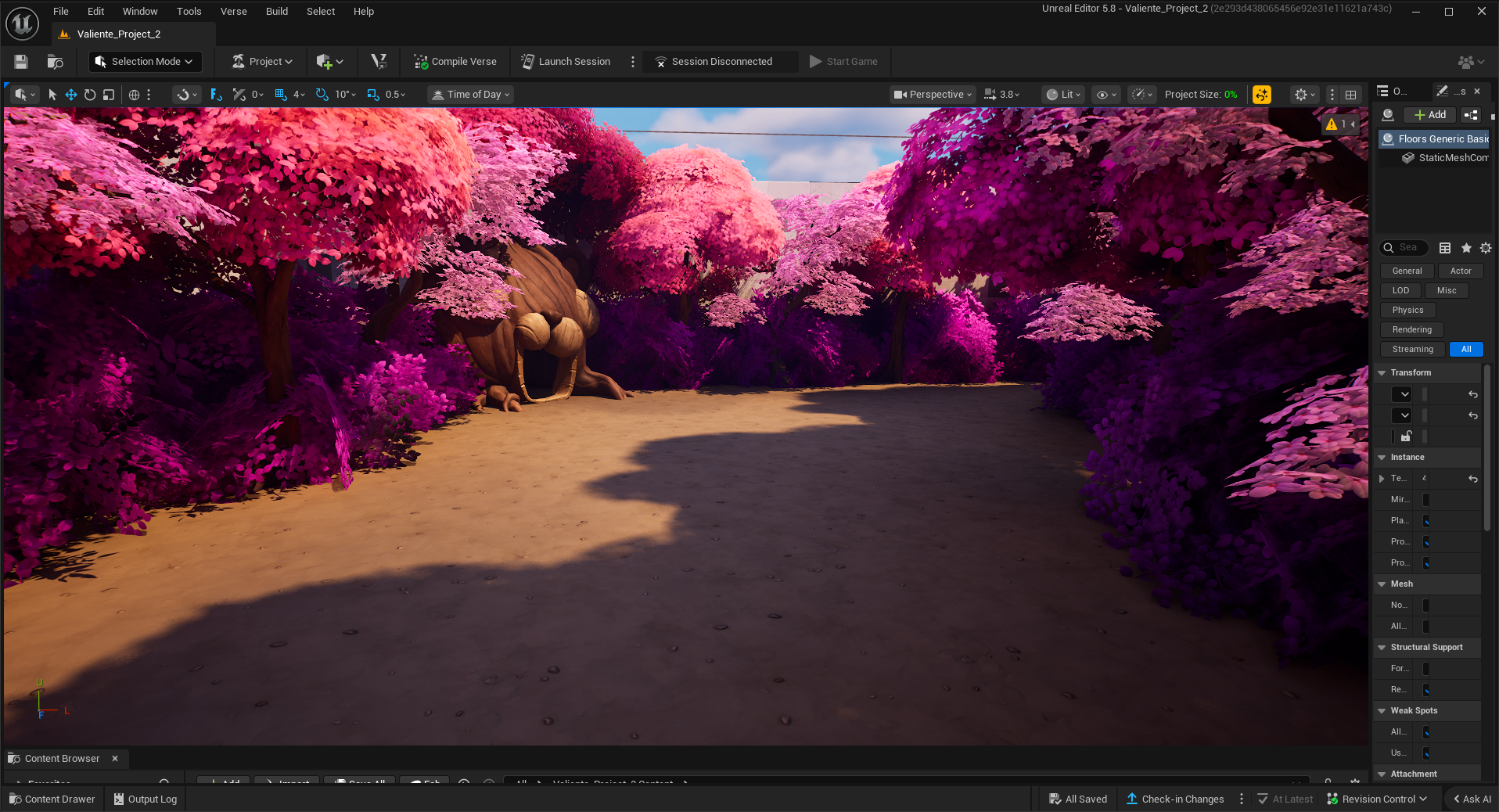The height and width of the screenshot is (812, 1499).
Task: Click the Verse explorer icon
Action: coord(379,62)
